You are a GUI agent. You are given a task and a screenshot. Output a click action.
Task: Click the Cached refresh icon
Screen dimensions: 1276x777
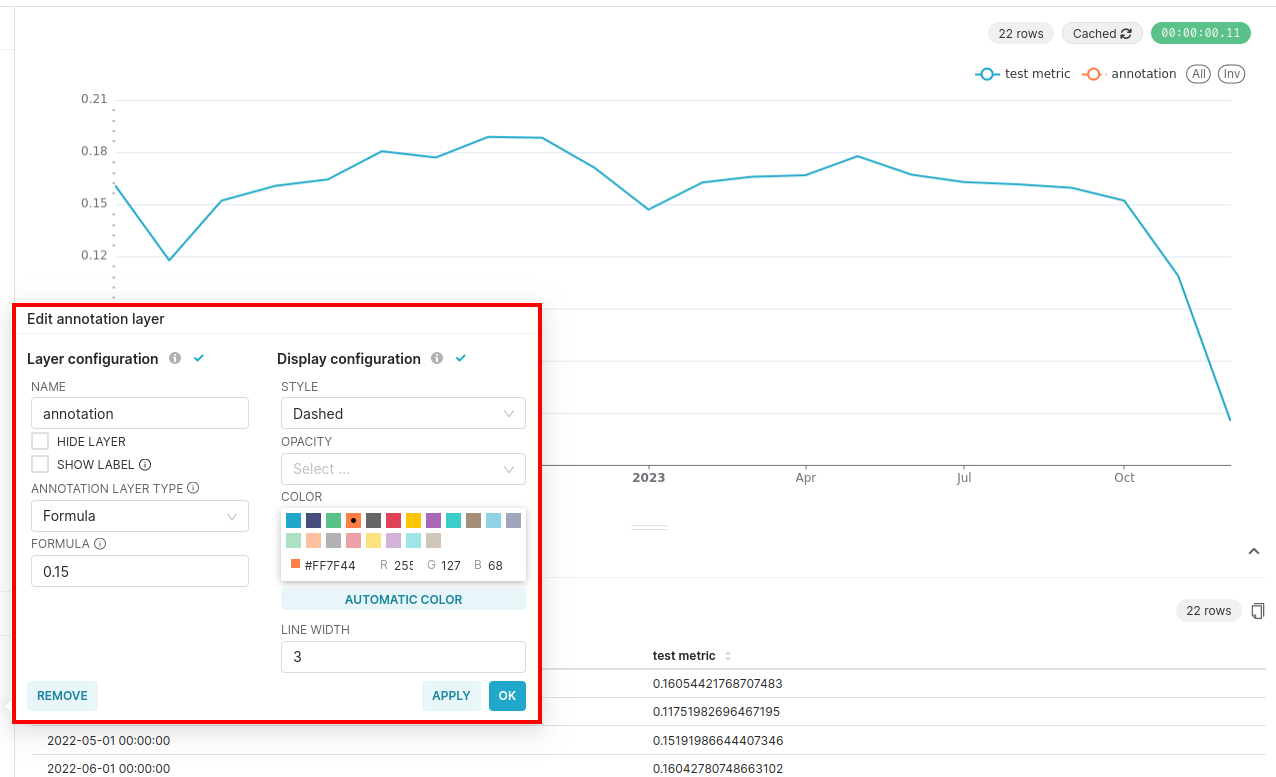point(1126,34)
